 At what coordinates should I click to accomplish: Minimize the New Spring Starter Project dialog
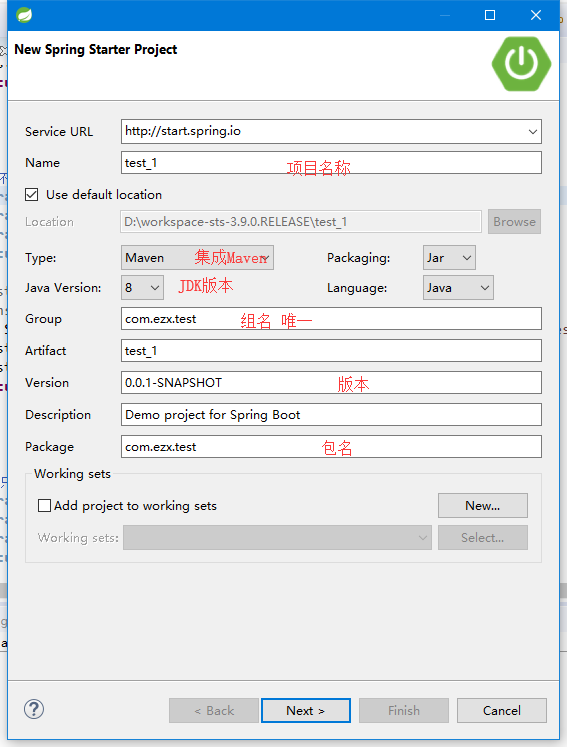coord(445,15)
